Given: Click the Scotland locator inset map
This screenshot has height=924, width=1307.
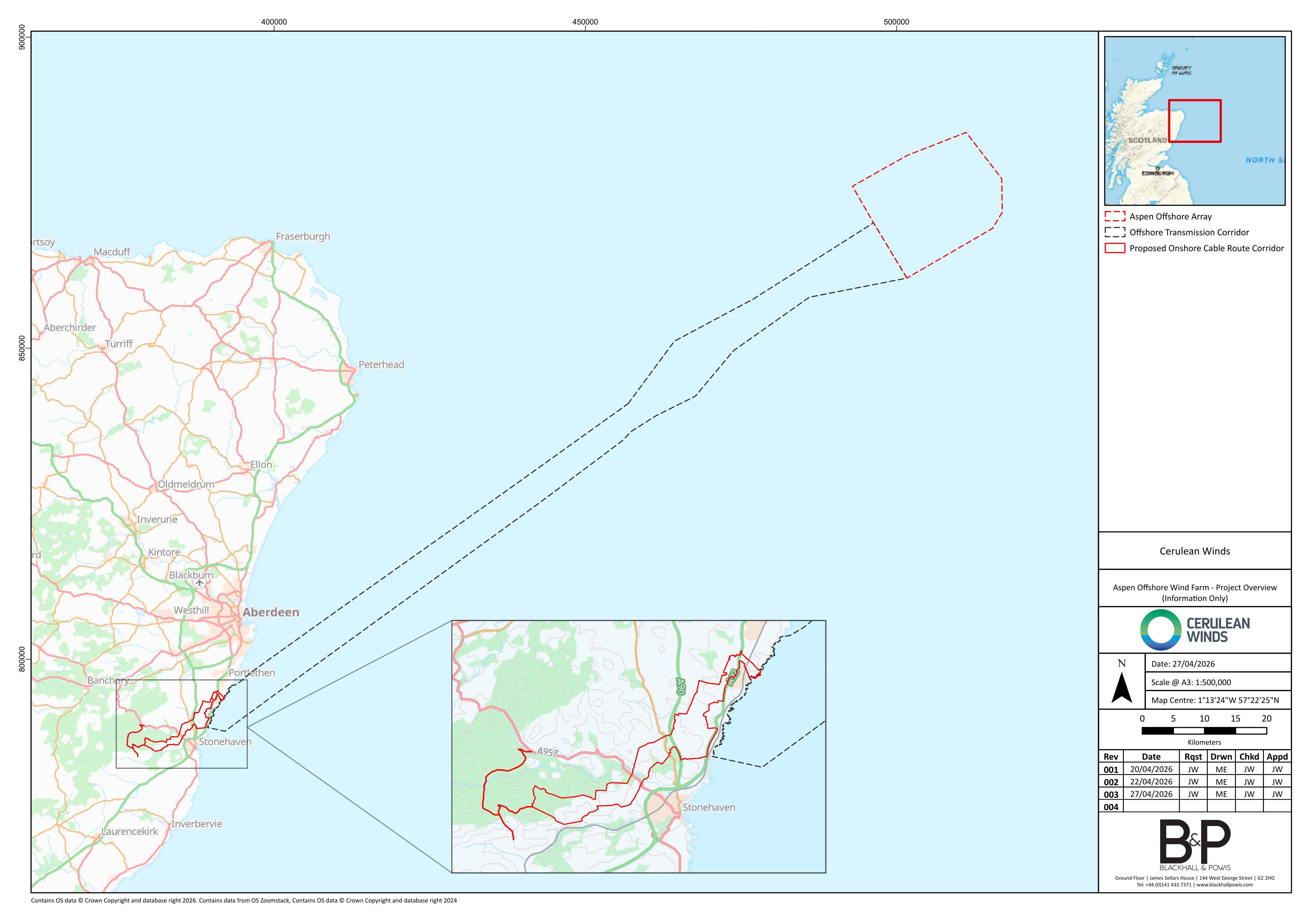Looking at the screenshot, I should [x=1194, y=121].
